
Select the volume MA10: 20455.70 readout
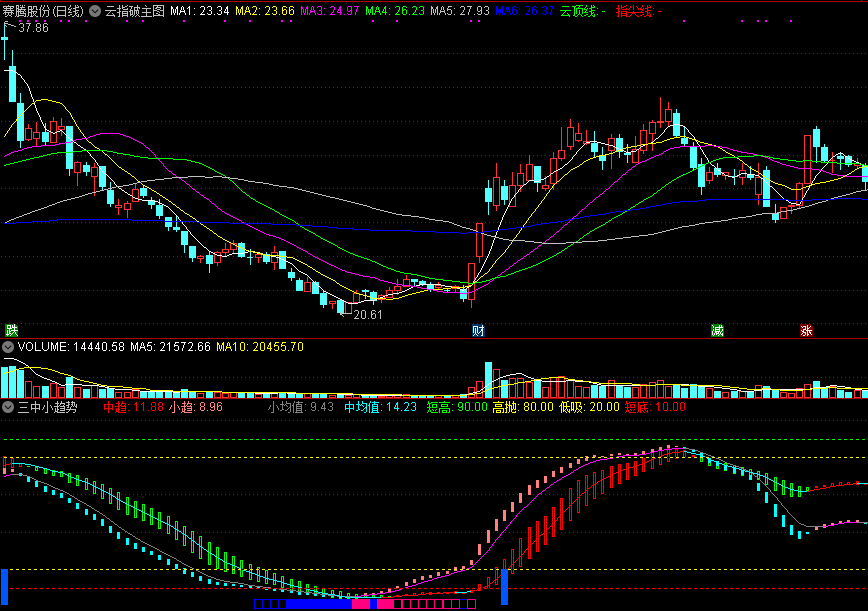(260, 347)
